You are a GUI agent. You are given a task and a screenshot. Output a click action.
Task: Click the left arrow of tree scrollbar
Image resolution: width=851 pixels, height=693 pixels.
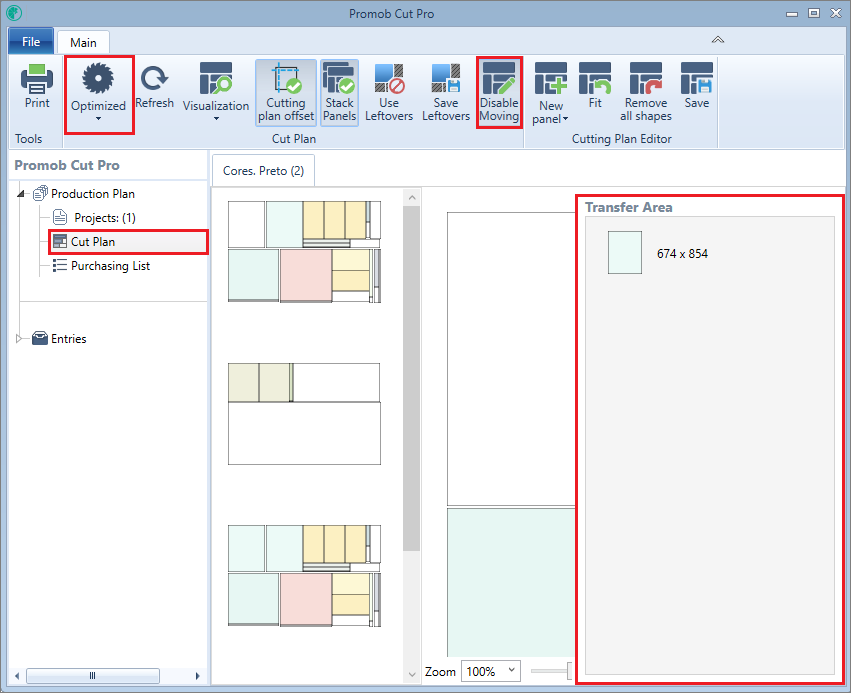click(17, 676)
